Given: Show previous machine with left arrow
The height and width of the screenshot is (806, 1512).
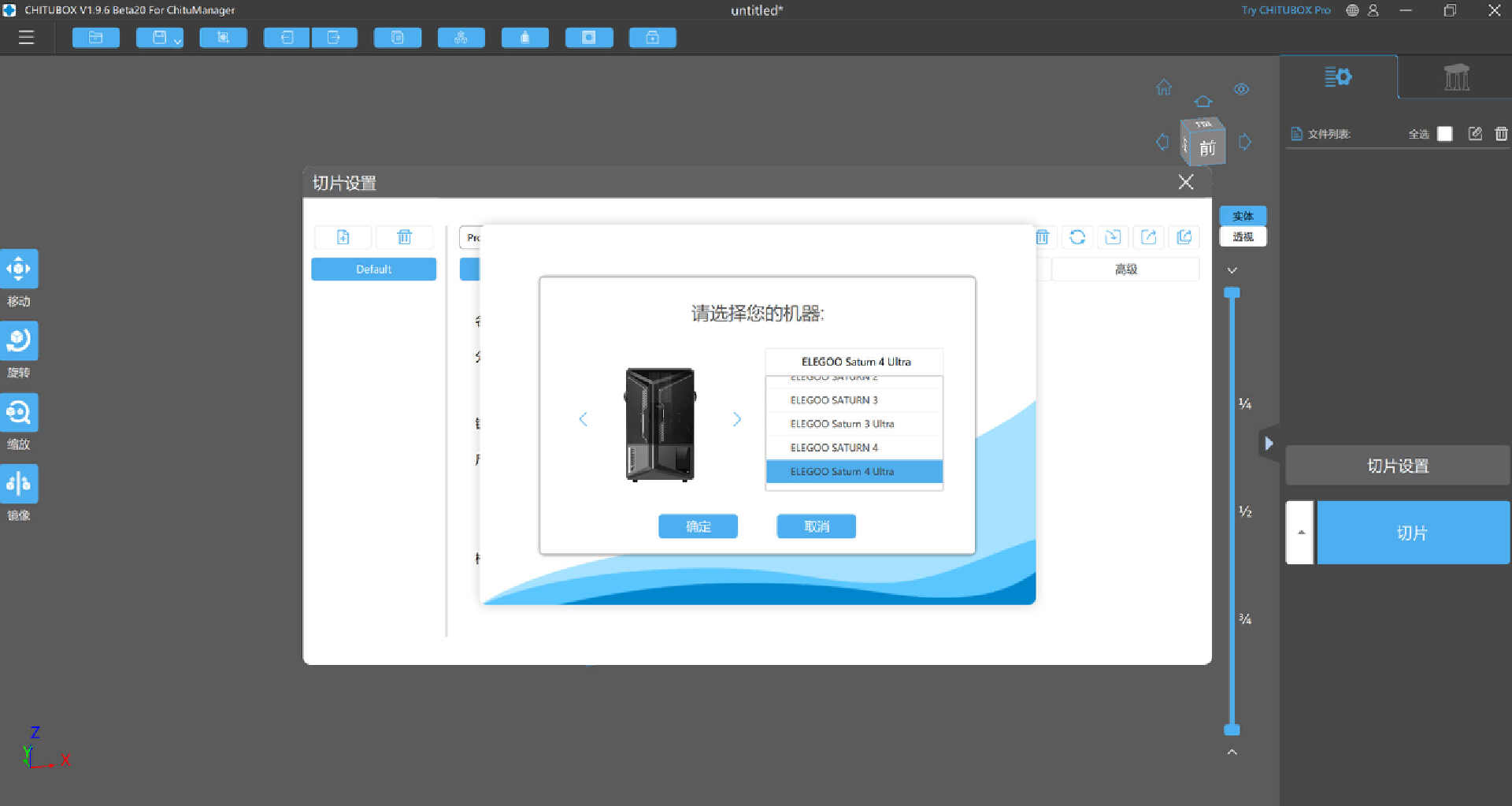Looking at the screenshot, I should [x=583, y=419].
